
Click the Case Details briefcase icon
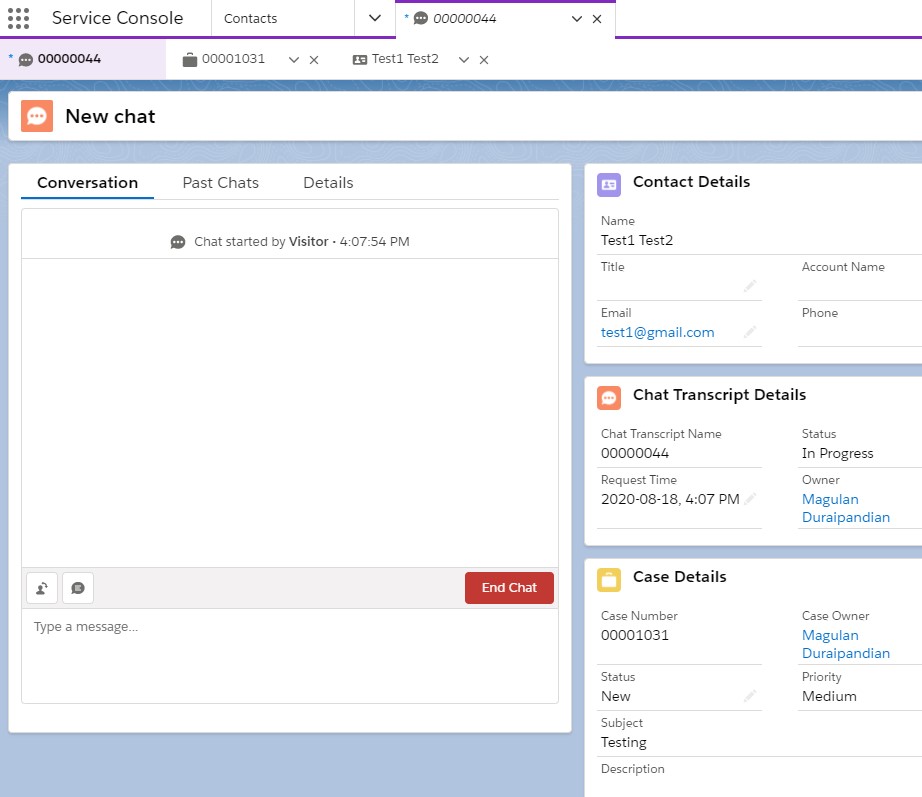(x=609, y=577)
